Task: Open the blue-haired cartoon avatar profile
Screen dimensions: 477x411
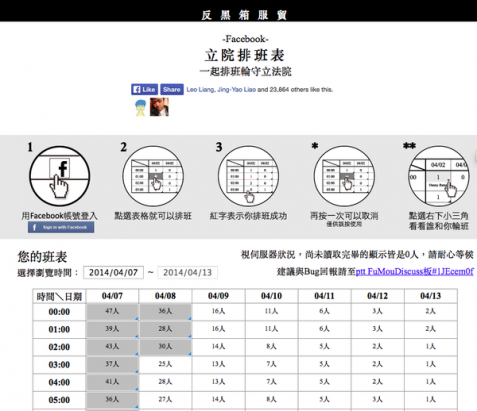Action: click(x=141, y=107)
